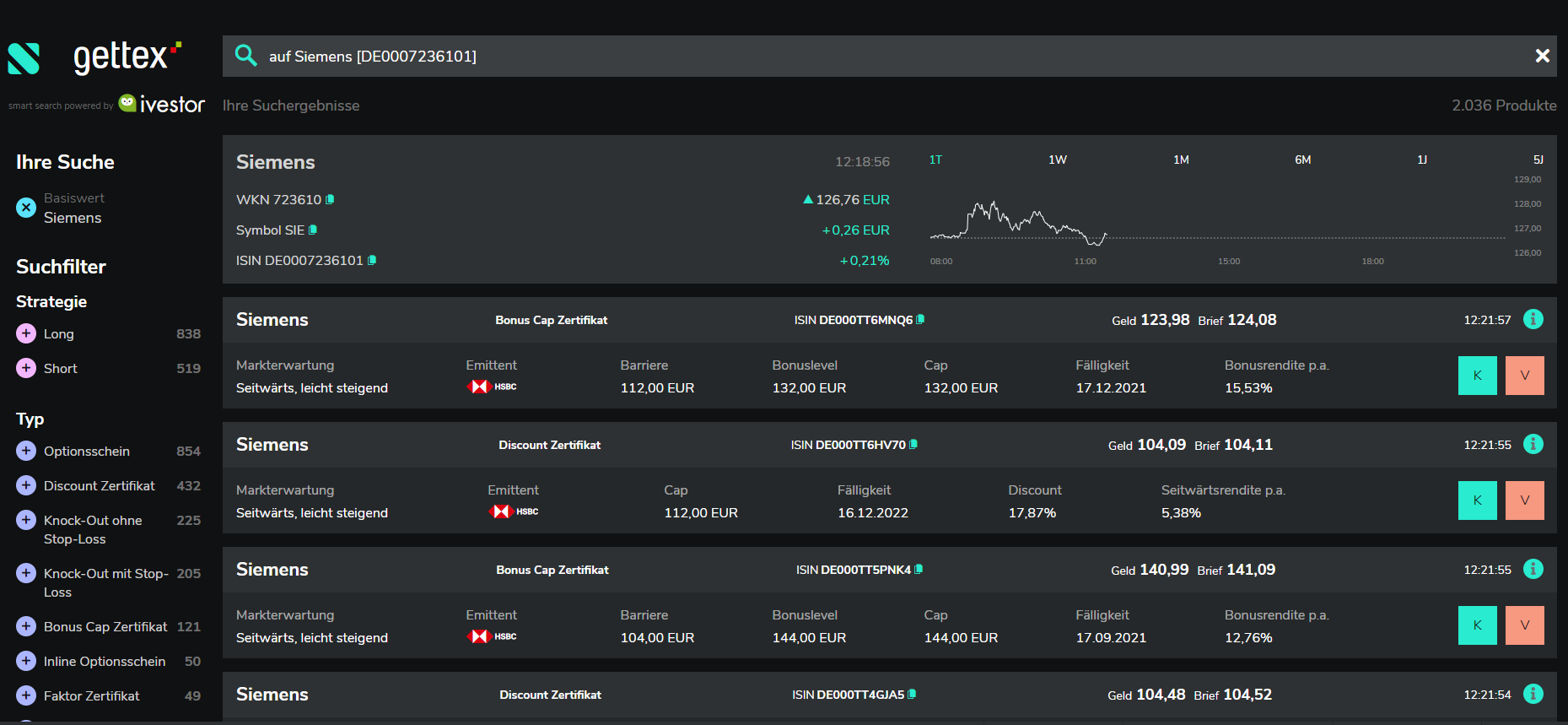Viewport: 1568px width, 725px height.
Task: Click HSBC emitter logo in DE000TT6MNQ6 row
Action: pyautogui.click(x=492, y=387)
